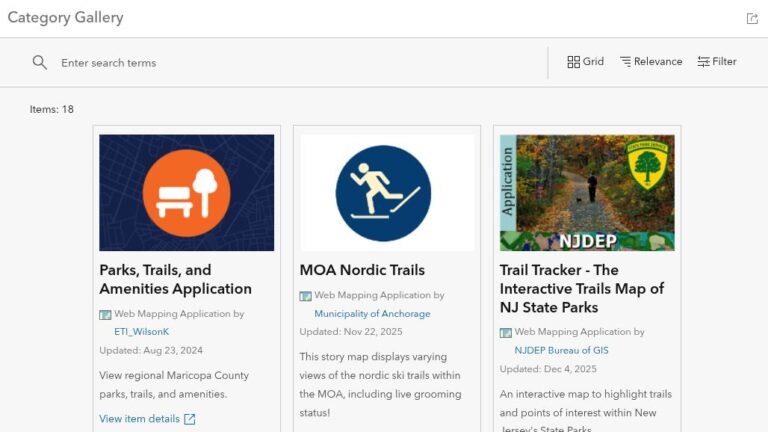Open the Filter panel

tap(717, 62)
